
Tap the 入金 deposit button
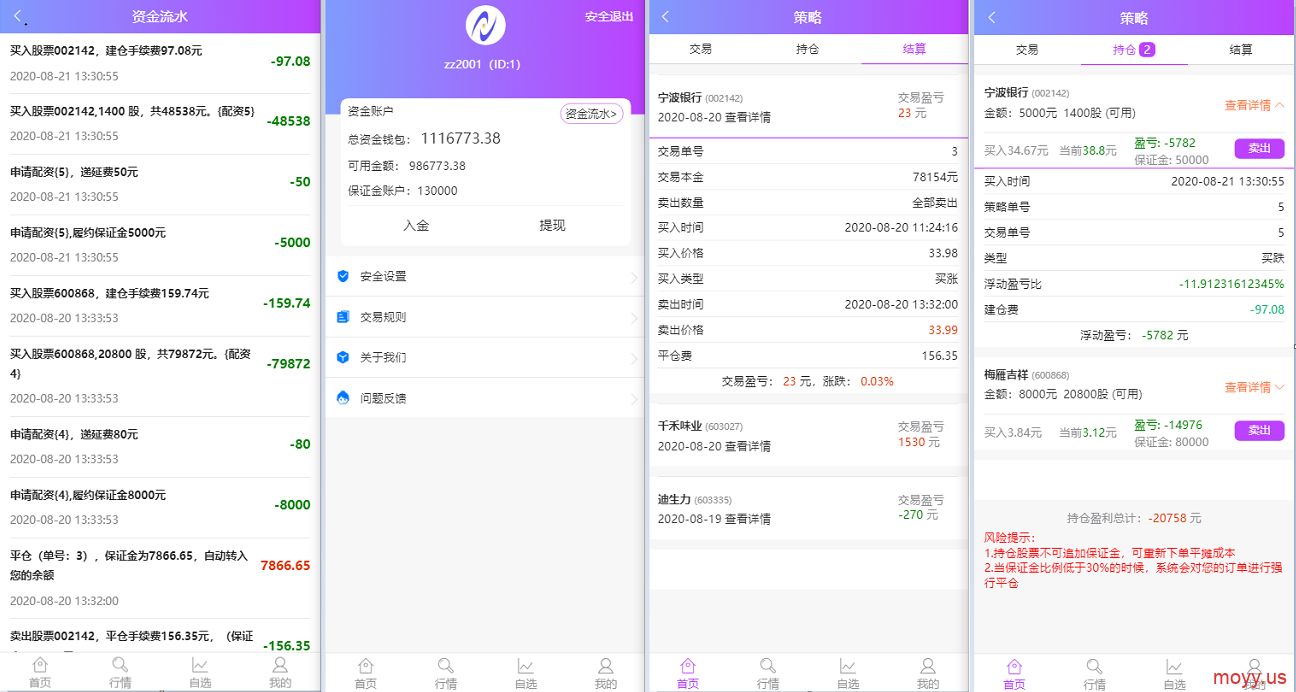tap(416, 226)
